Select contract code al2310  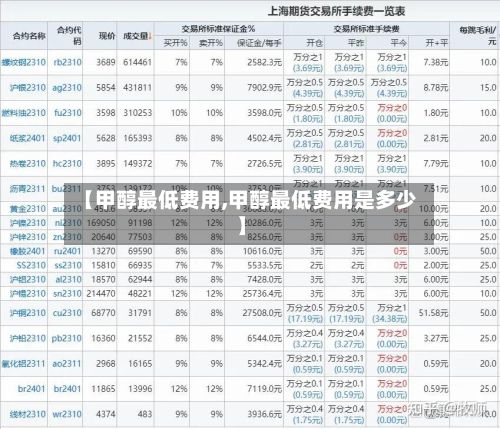click(68, 279)
